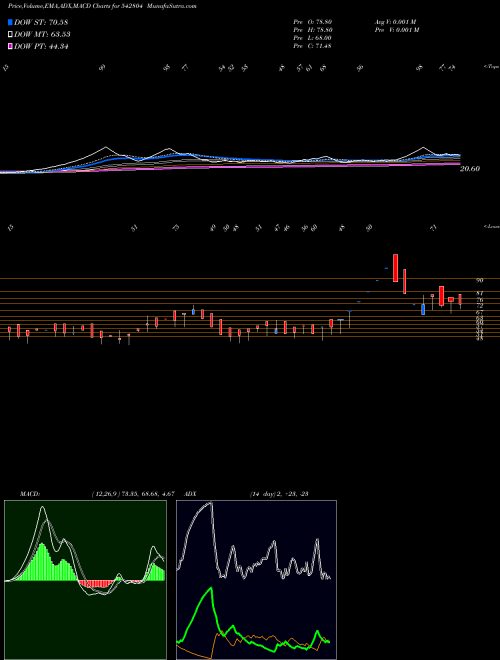Click the green +DI line peak in ADX
This screenshot has height=660, width=500.
pyautogui.click(x=211, y=589)
